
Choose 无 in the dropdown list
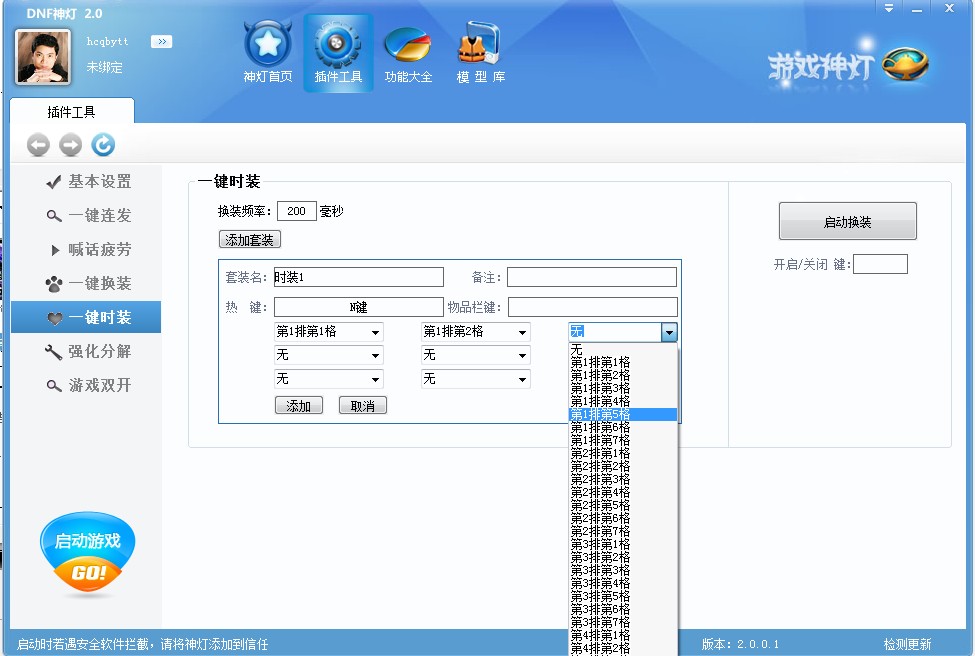(x=623, y=349)
